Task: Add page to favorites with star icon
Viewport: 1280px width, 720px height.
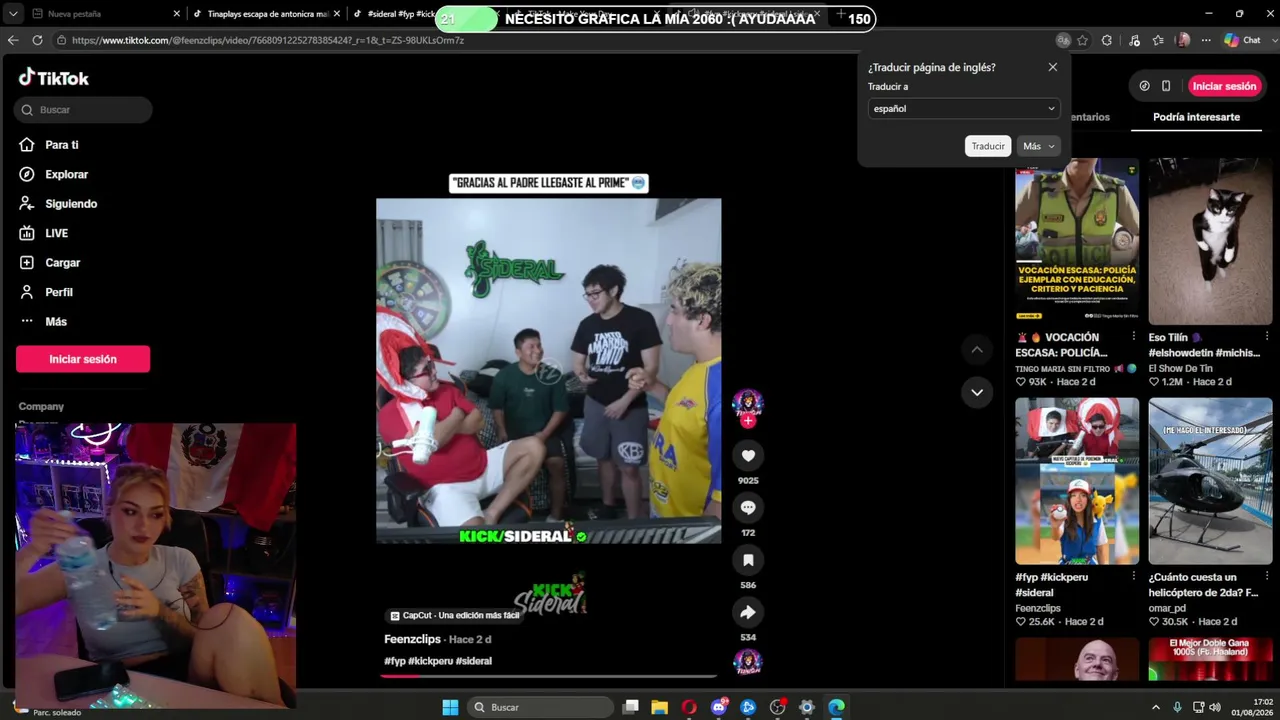Action: coord(1082,40)
